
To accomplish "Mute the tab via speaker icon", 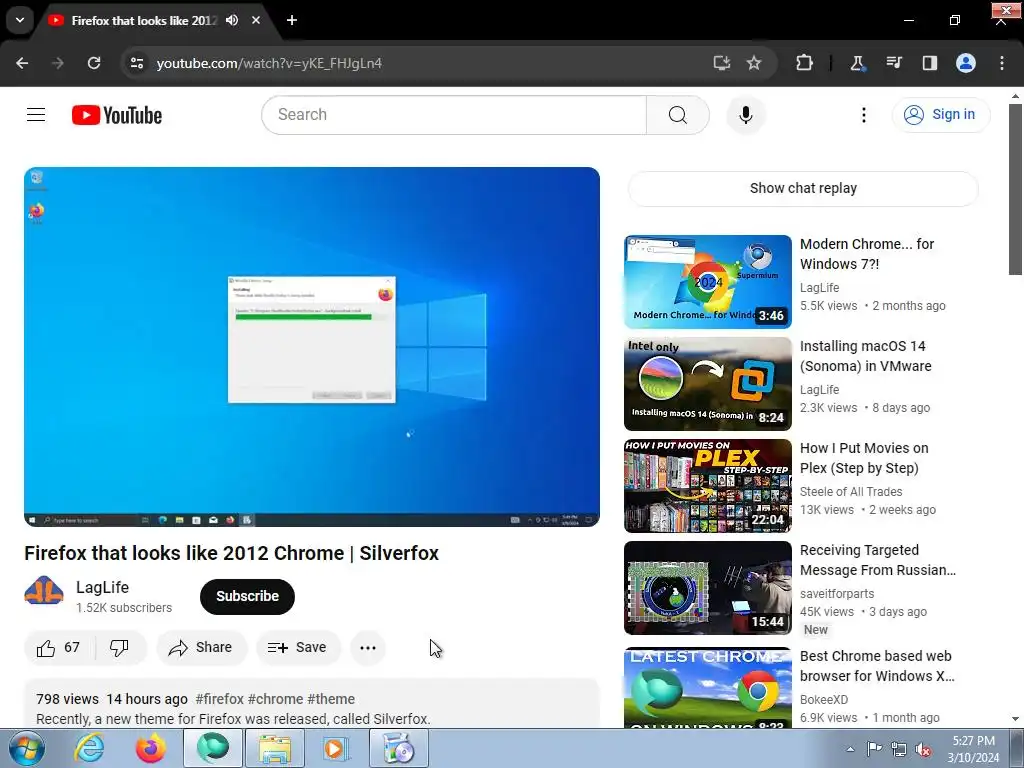I will click(x=232, y=20).
